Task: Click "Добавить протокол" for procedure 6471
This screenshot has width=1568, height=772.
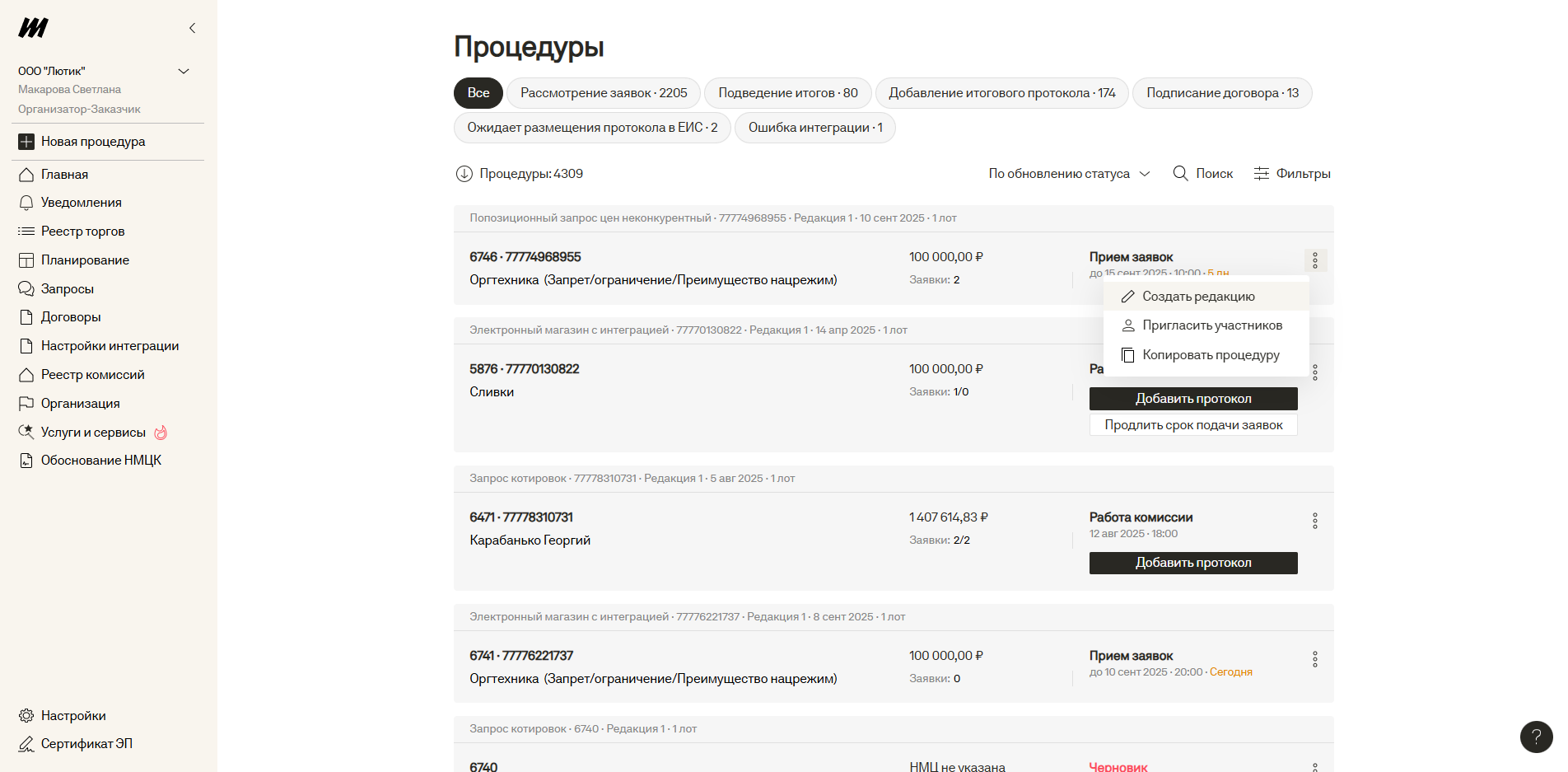Action: [x=1192, y=563]
